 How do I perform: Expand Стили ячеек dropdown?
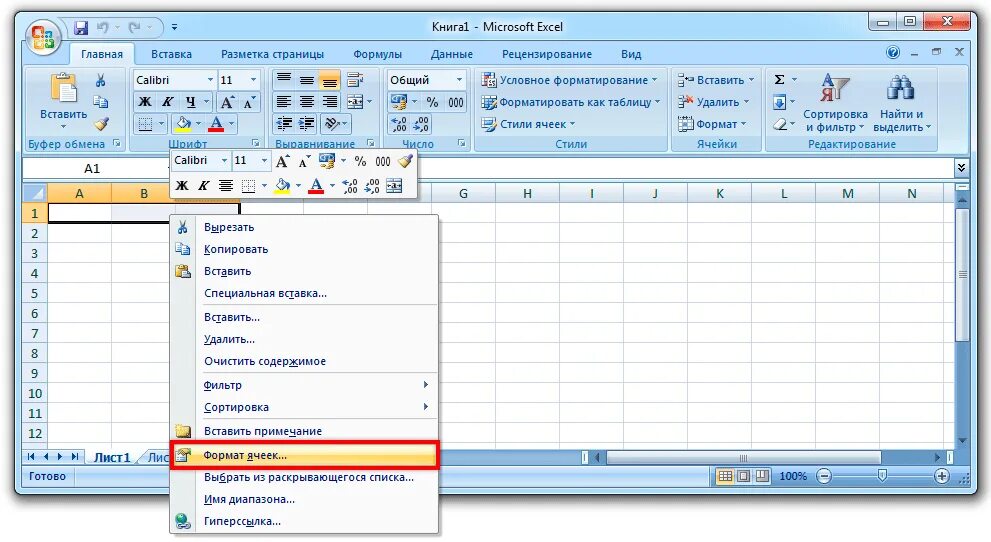point(573,124)
